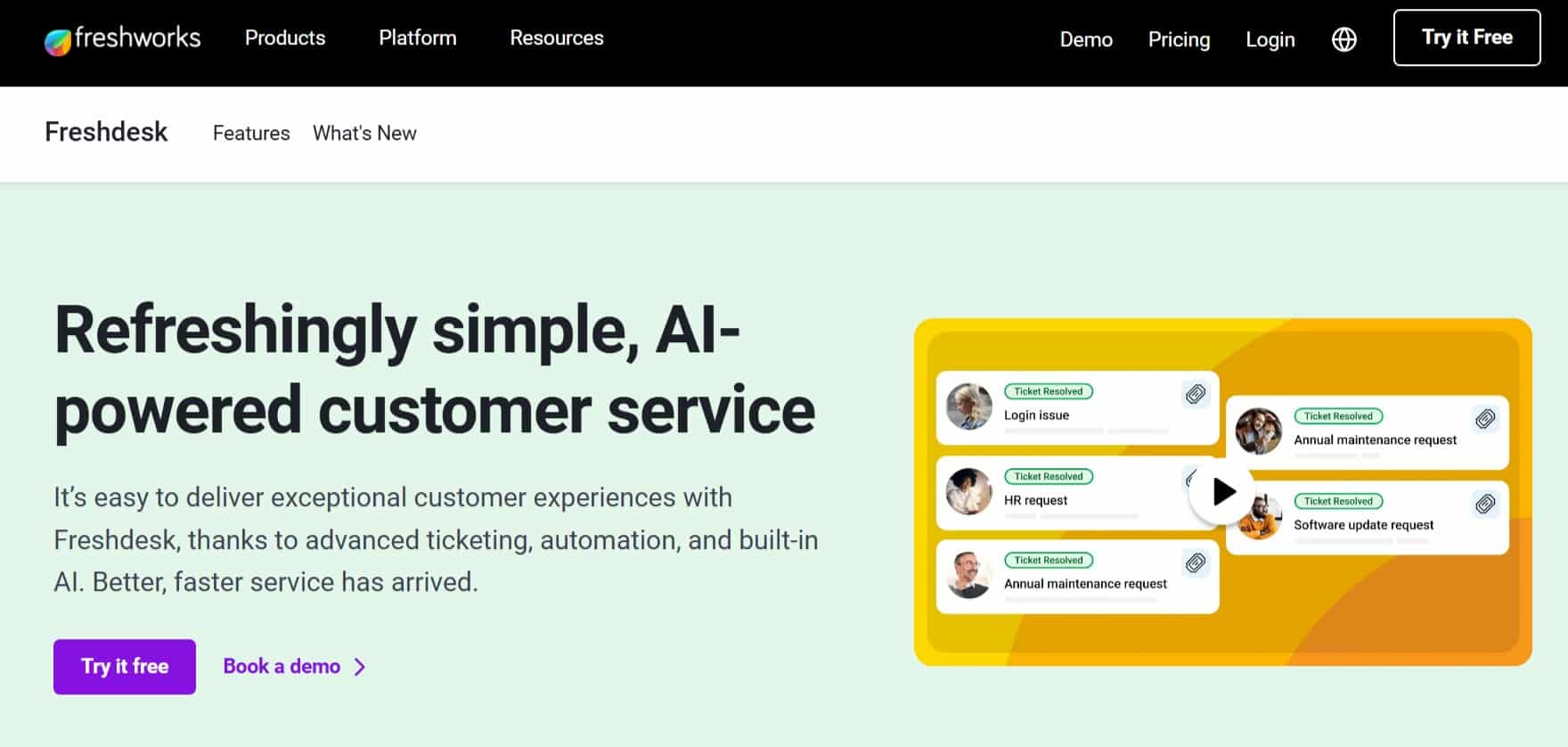Click paperclip icon on Software update request
The image size is (1568, 747).
pyautogui.click(x=1485, y=505)
